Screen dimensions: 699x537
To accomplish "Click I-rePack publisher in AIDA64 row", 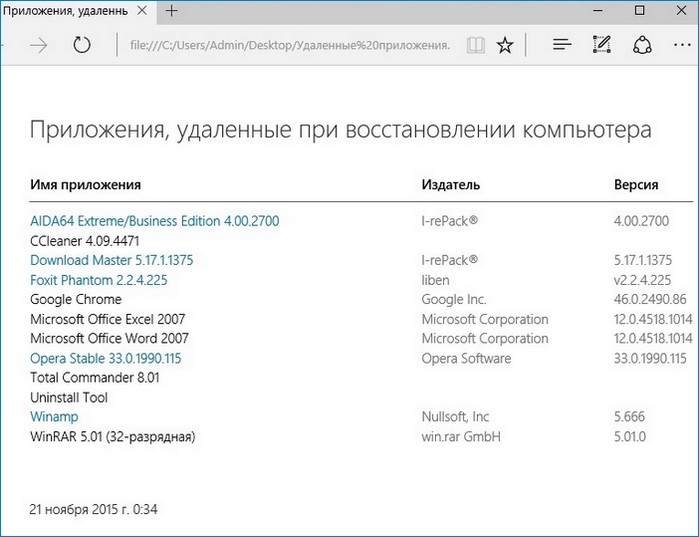I will (x=449, y=221).
